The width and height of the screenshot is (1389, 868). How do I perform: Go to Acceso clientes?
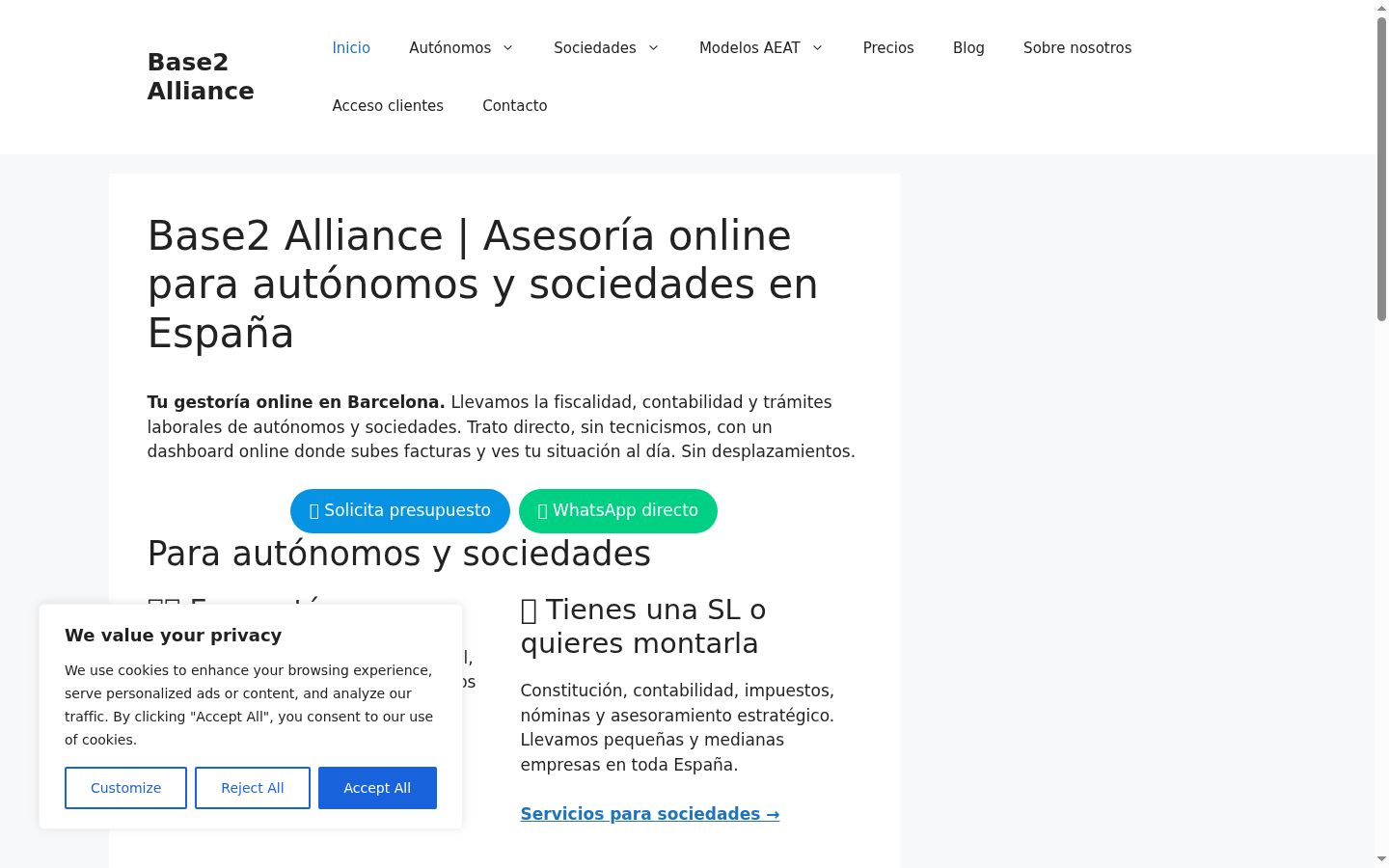pos(388,106)
